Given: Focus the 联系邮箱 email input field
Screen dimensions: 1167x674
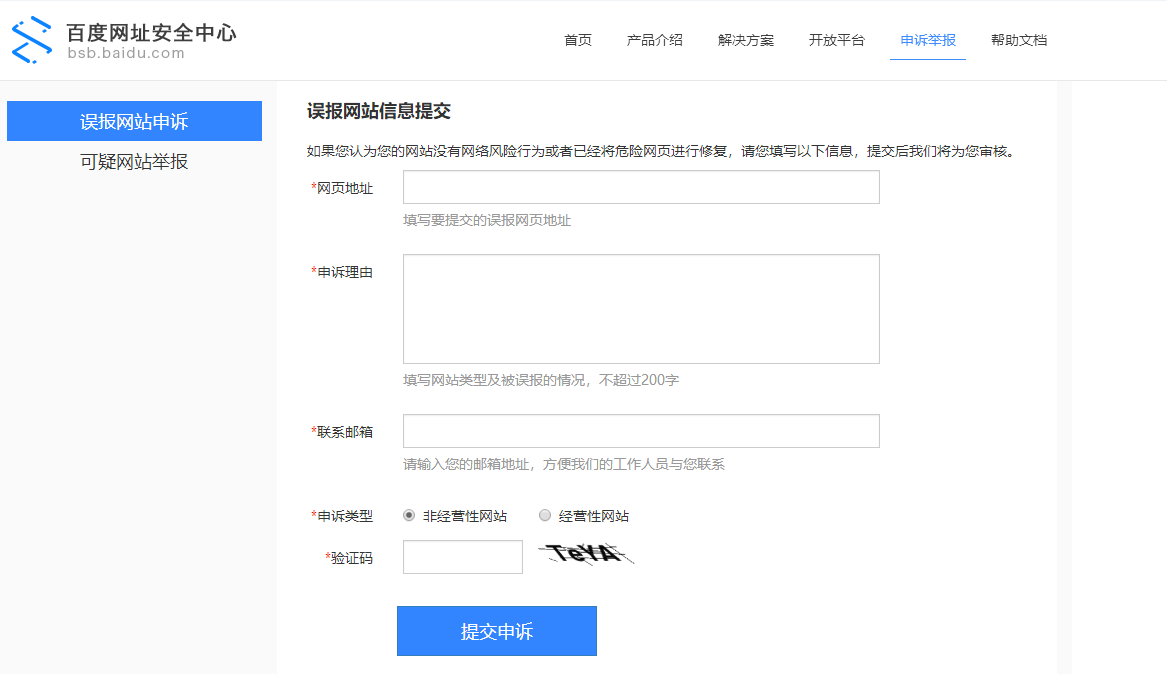Looking at the screenshot, I should pos(641,431).
